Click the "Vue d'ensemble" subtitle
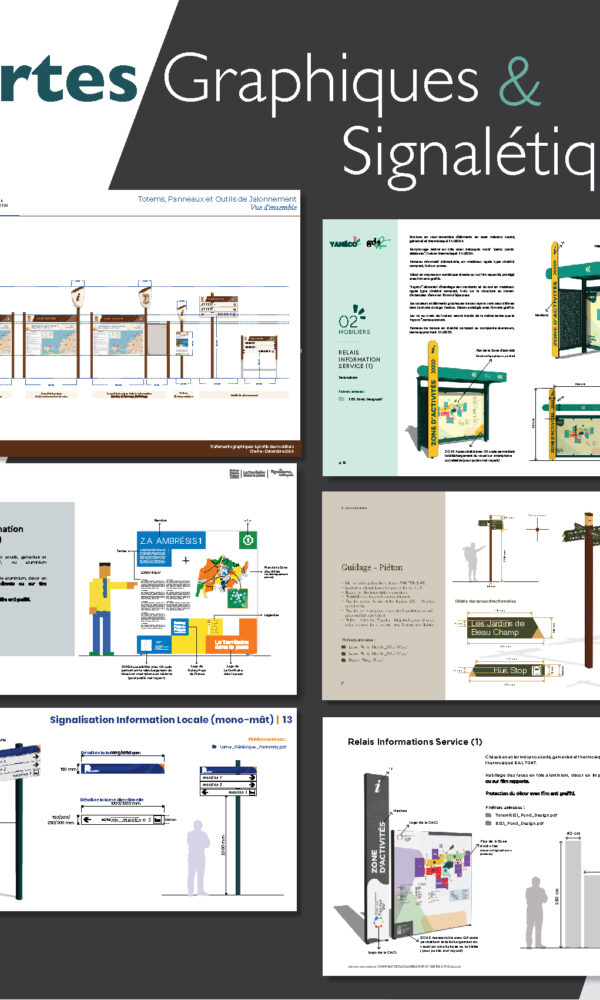Viewport: 600px width, 1000px height. click(x=274, y=207)
